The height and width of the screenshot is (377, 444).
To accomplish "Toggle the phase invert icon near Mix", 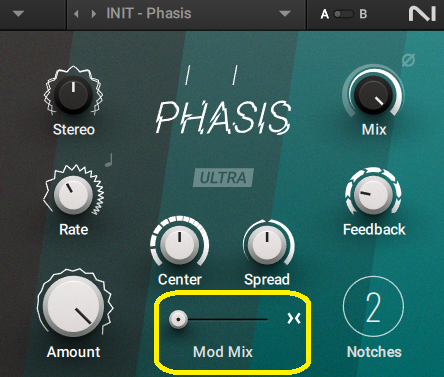I will pyautogui.click(x=408, y=60).
